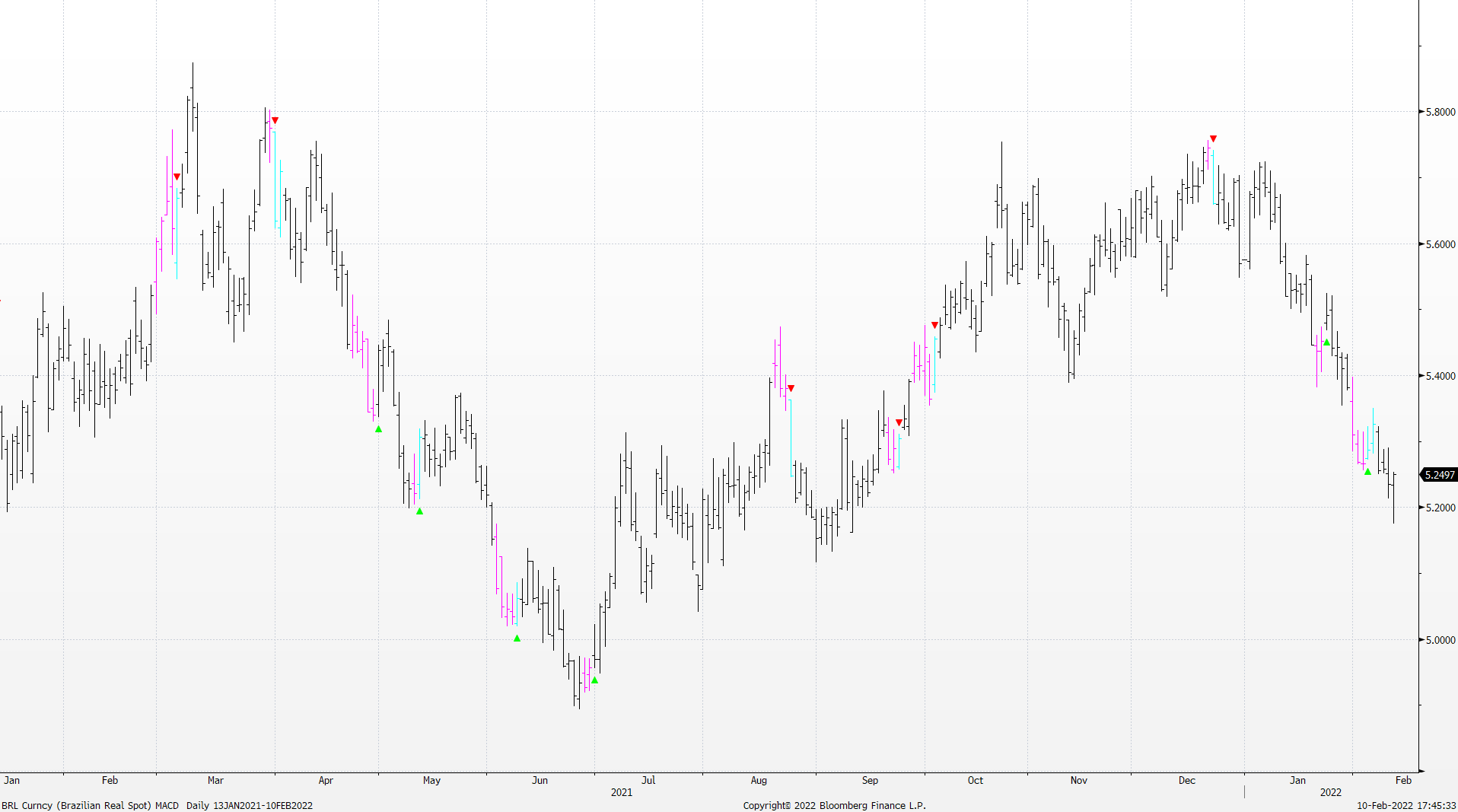Click the green triangle nearest the 5.2497 label

[x=1367, y=472]
